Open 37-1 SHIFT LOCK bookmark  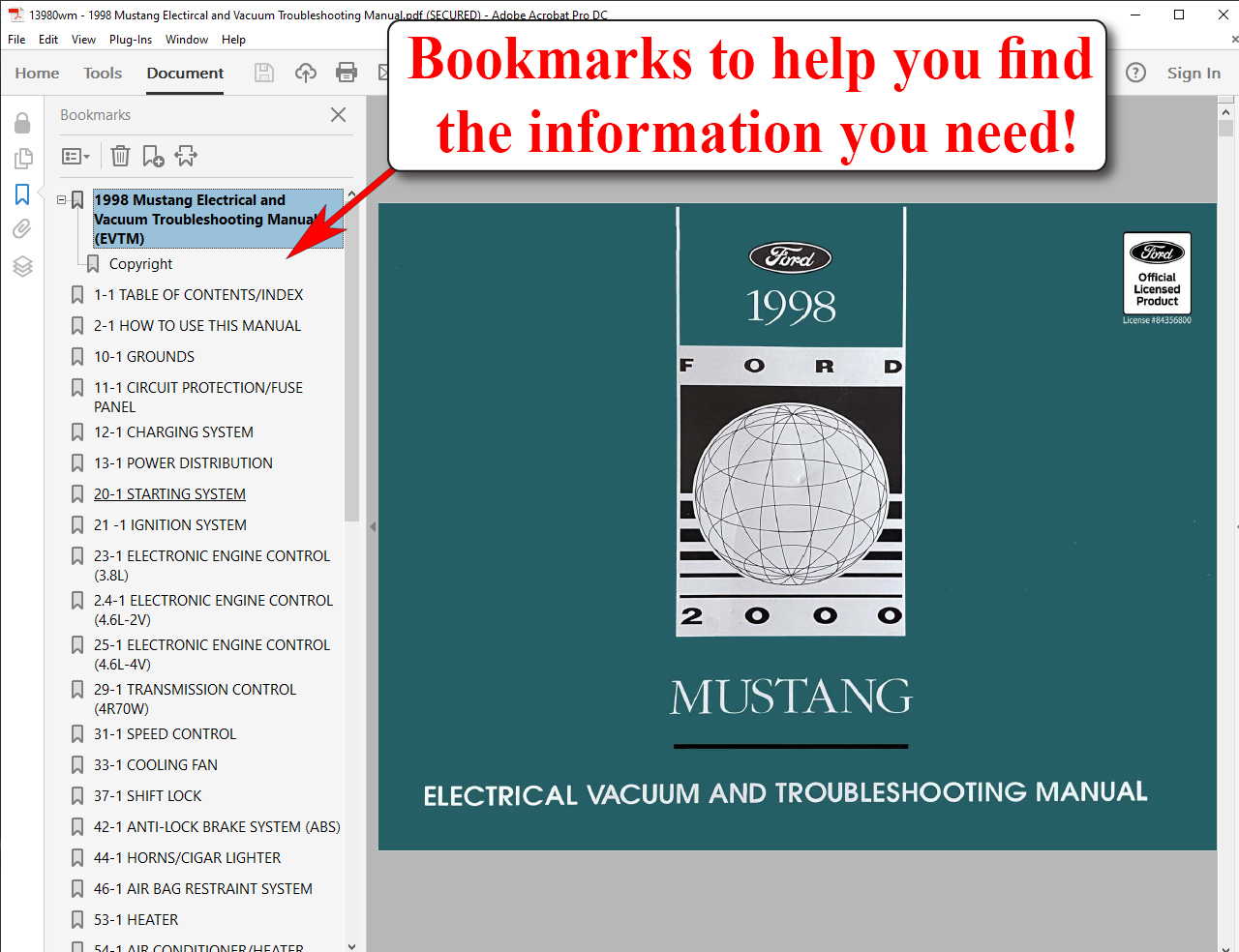click(x=147, y=796)
